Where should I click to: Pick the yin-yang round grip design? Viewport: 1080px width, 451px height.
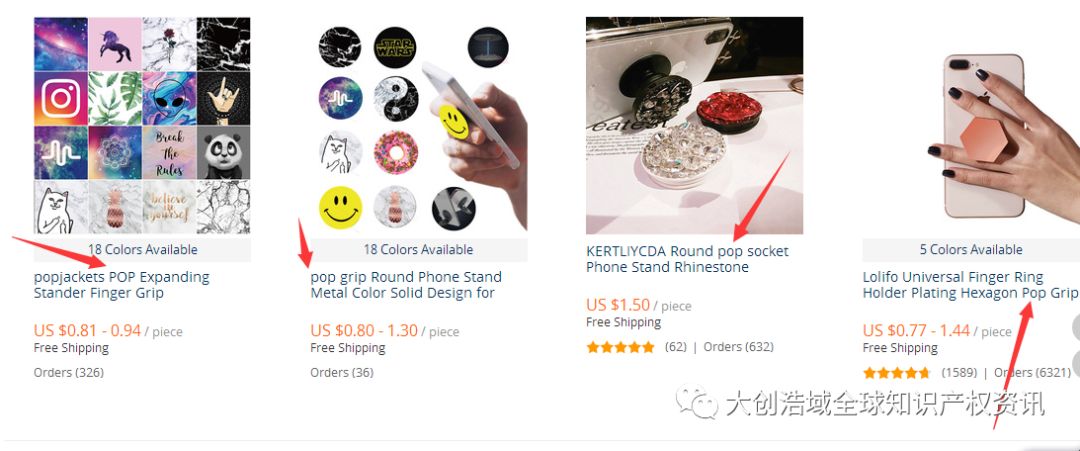pos(396,99)
